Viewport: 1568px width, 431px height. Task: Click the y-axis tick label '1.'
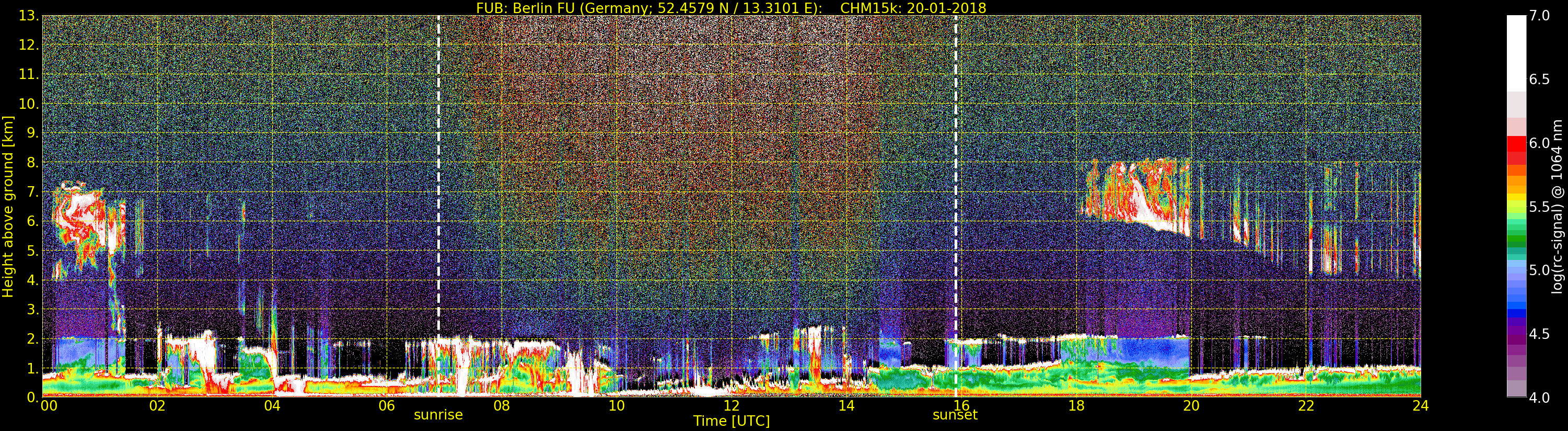[x=32, y=368]
